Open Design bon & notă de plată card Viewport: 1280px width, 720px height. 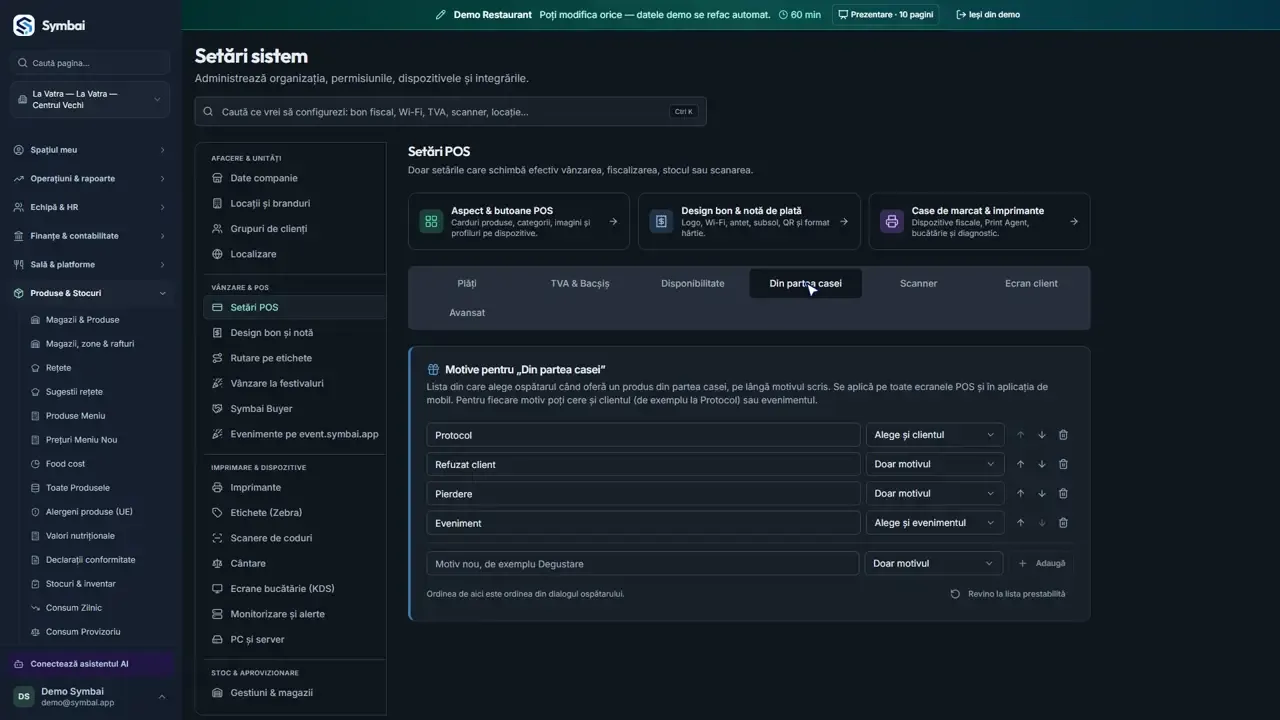[749, 221]
